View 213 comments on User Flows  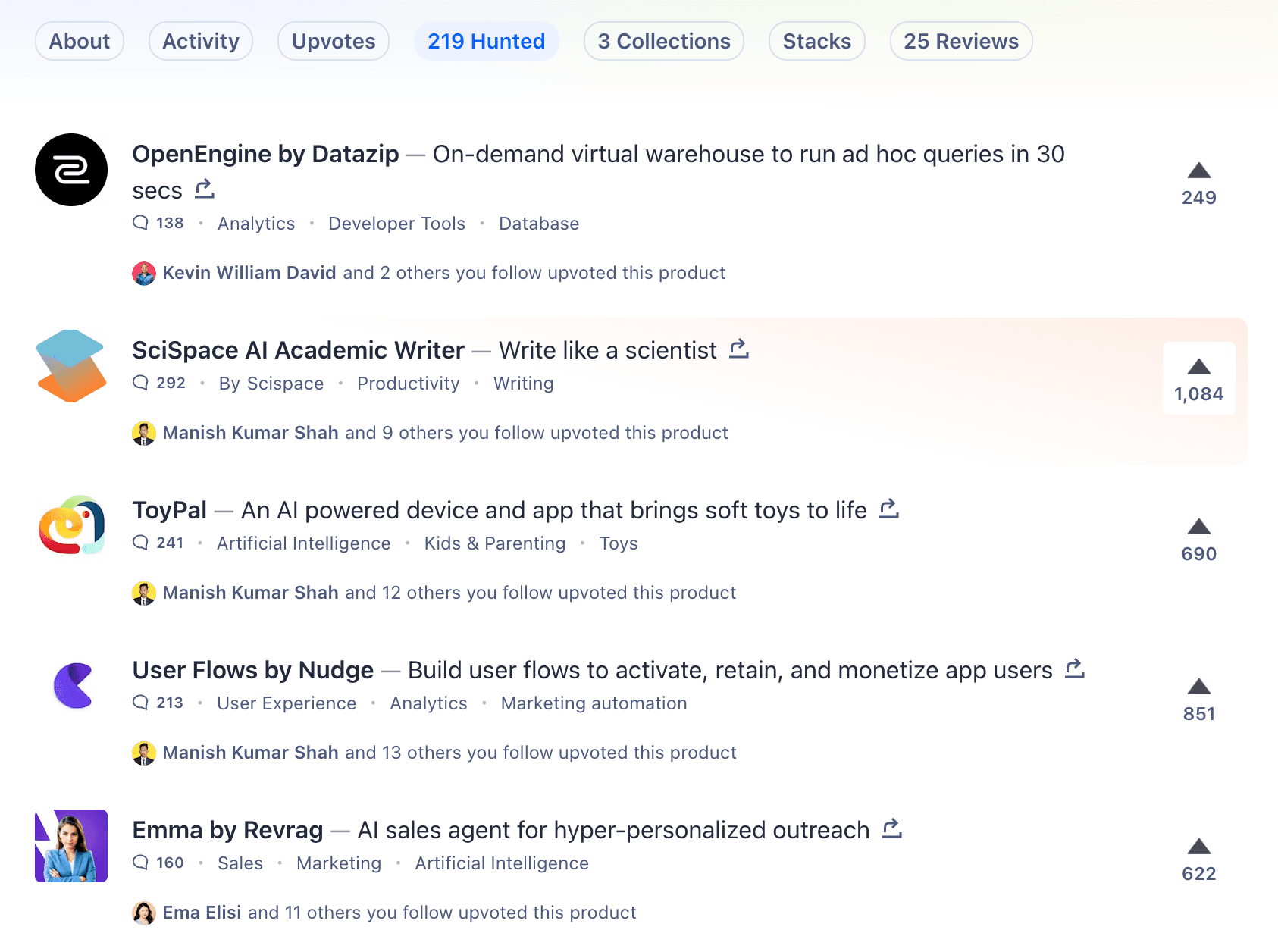(158, 703)
